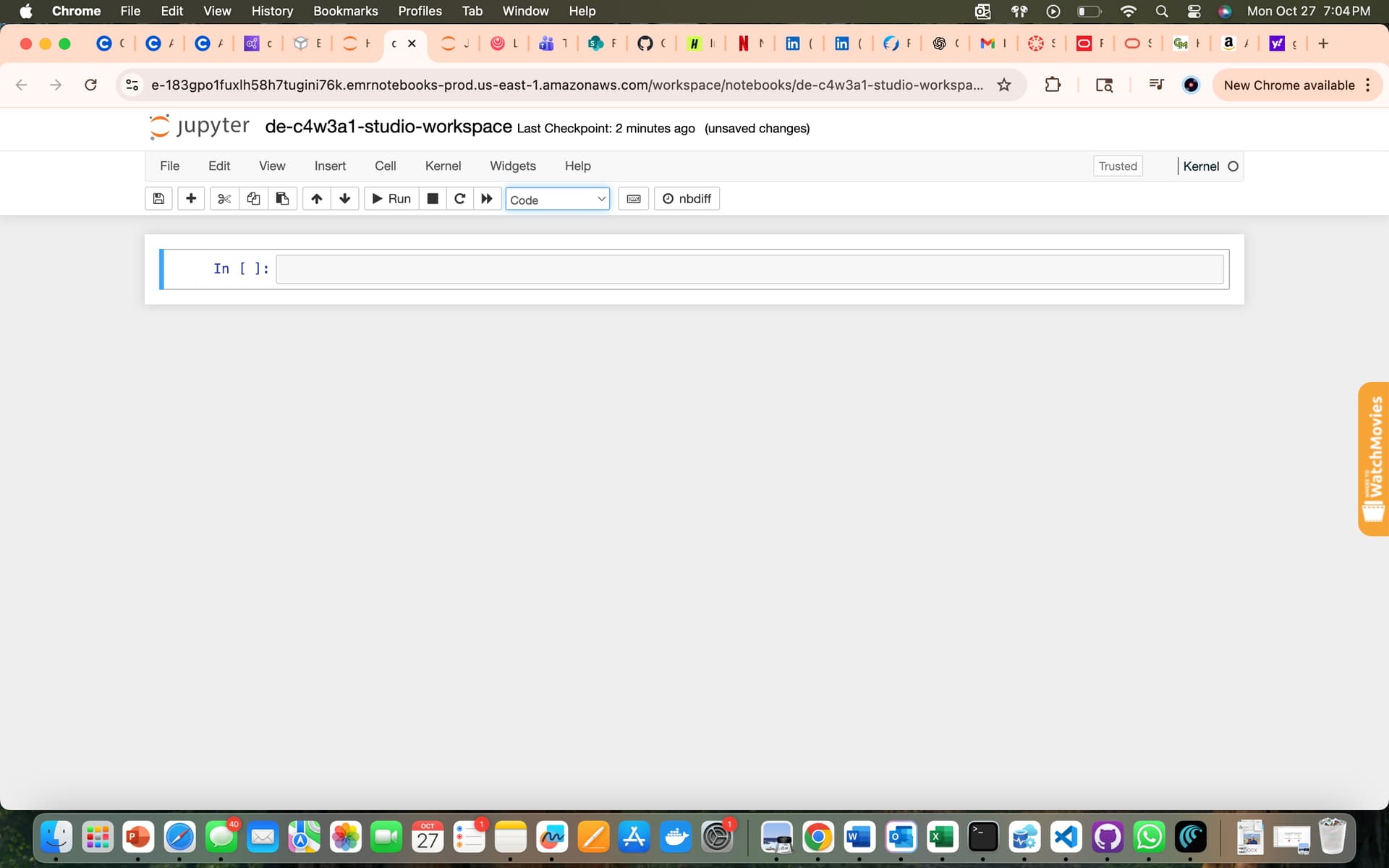Open the command palette keyboard icon
This screenshot has width=1389, height=868.
[x=634, y=198]
